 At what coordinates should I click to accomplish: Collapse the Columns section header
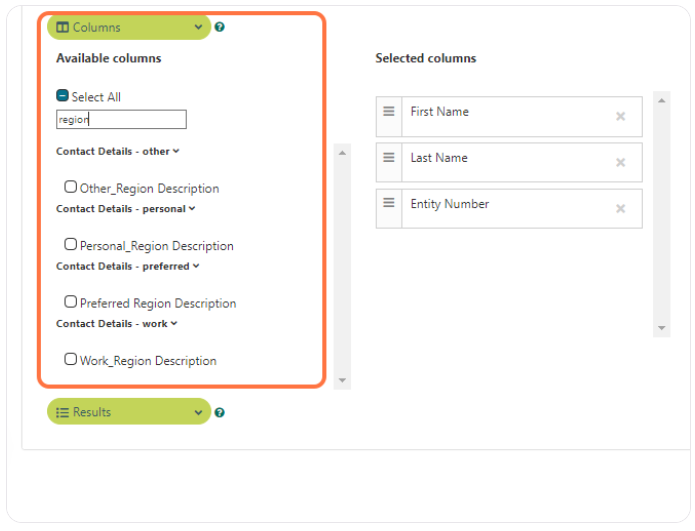coord(129,27)
